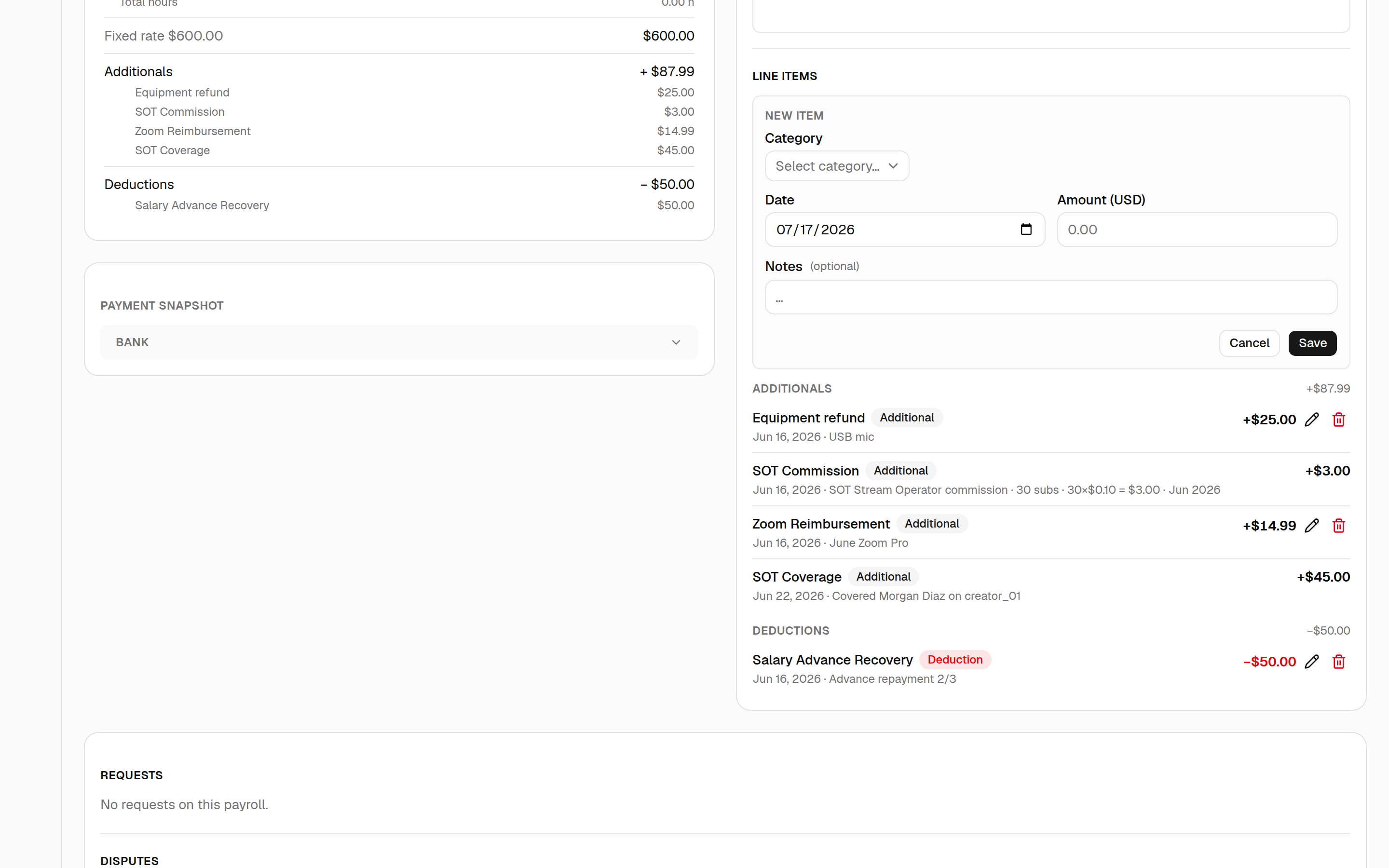The image size is (1389, 868).
Task: Click 'Advance repayment 2/3' note
Action: [x=893, y=679]
